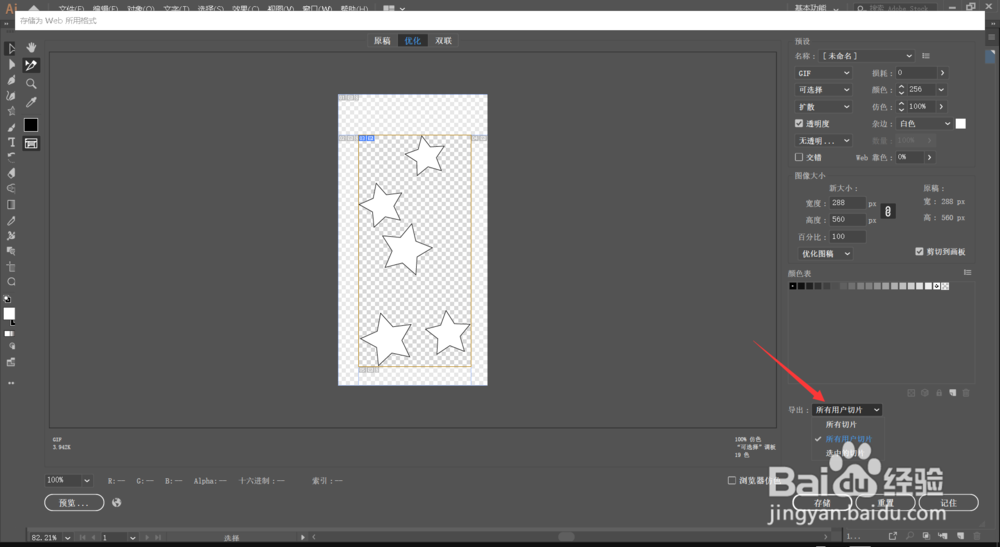Click create new layer icon in Illustrator panel

pyautogui.click(x=960, y=536)
